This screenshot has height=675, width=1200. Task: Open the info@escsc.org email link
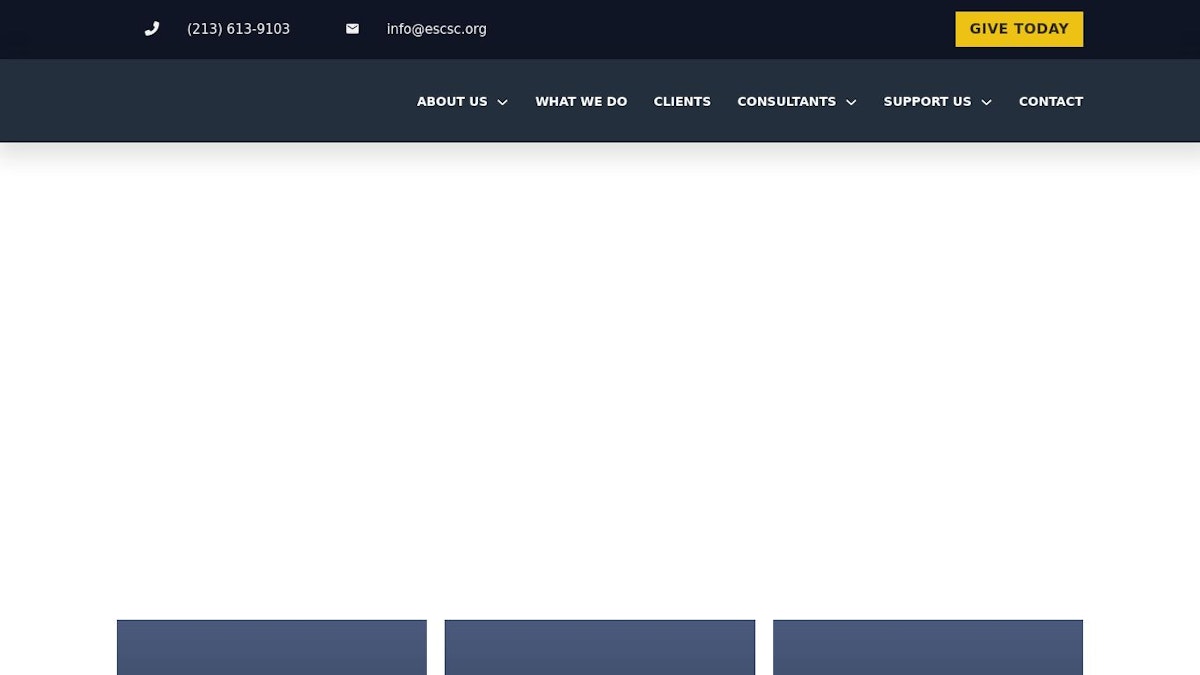tap(436, 29)
